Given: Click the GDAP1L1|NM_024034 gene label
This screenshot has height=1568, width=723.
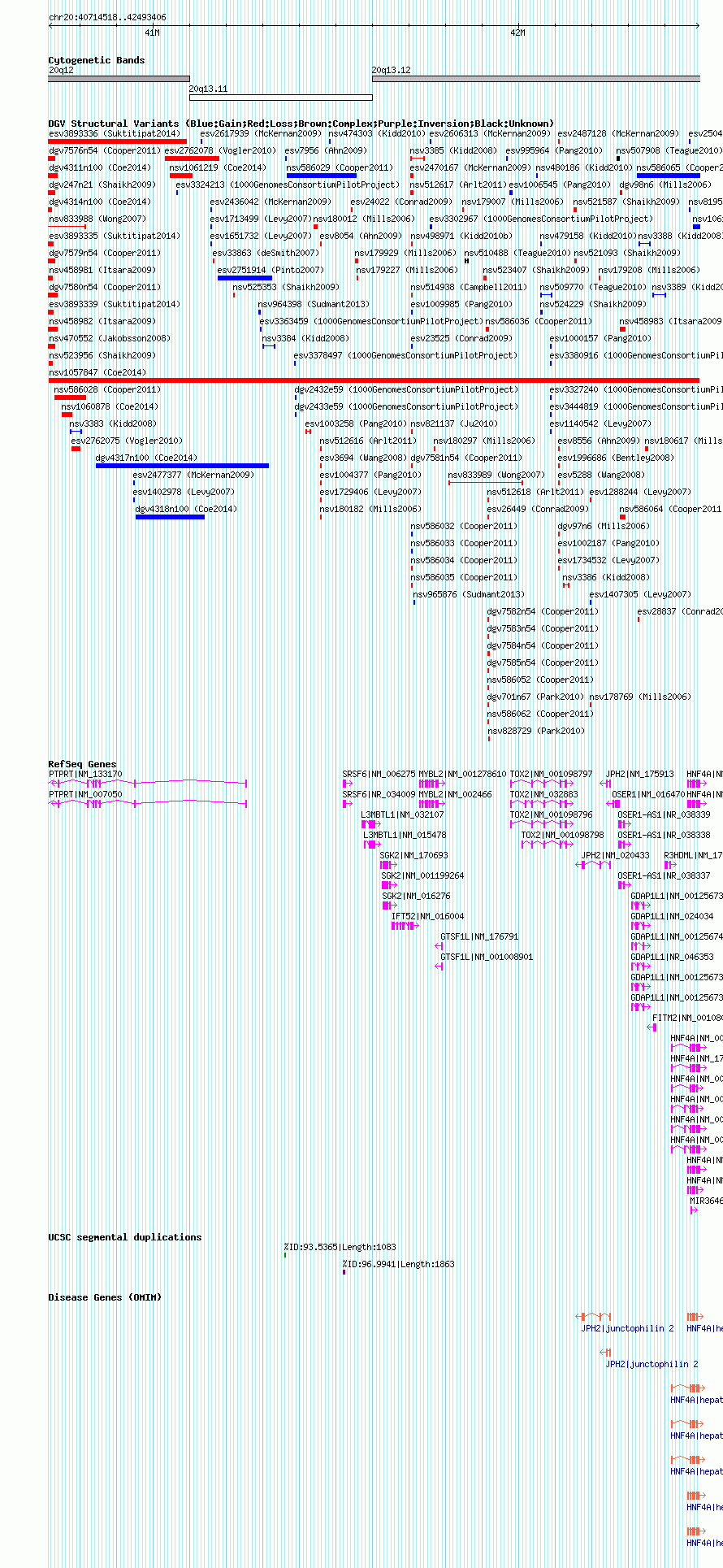Looking at the screenshot, I should [x=673, y=916].
